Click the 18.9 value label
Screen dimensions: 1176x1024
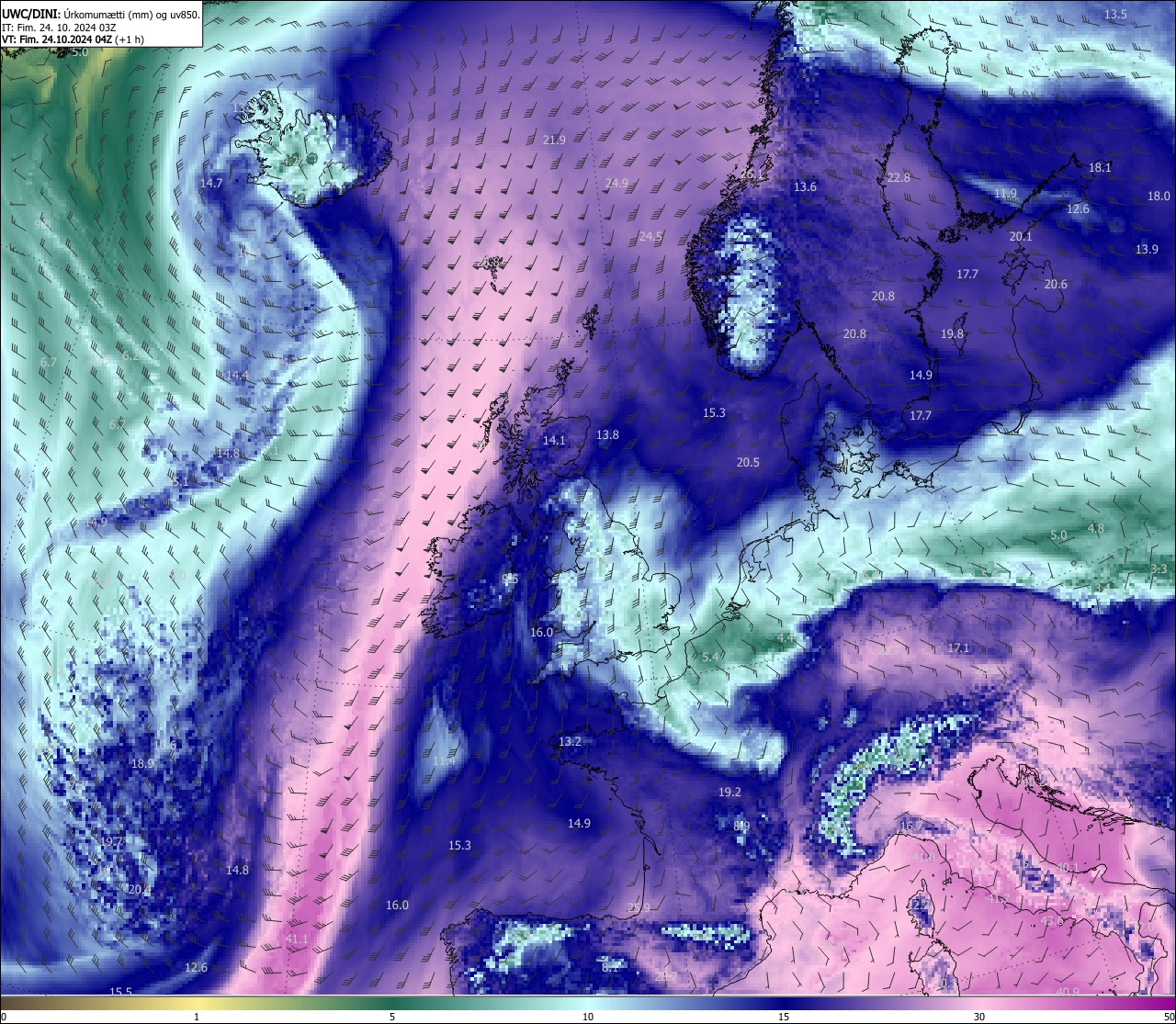pos(142,763)
